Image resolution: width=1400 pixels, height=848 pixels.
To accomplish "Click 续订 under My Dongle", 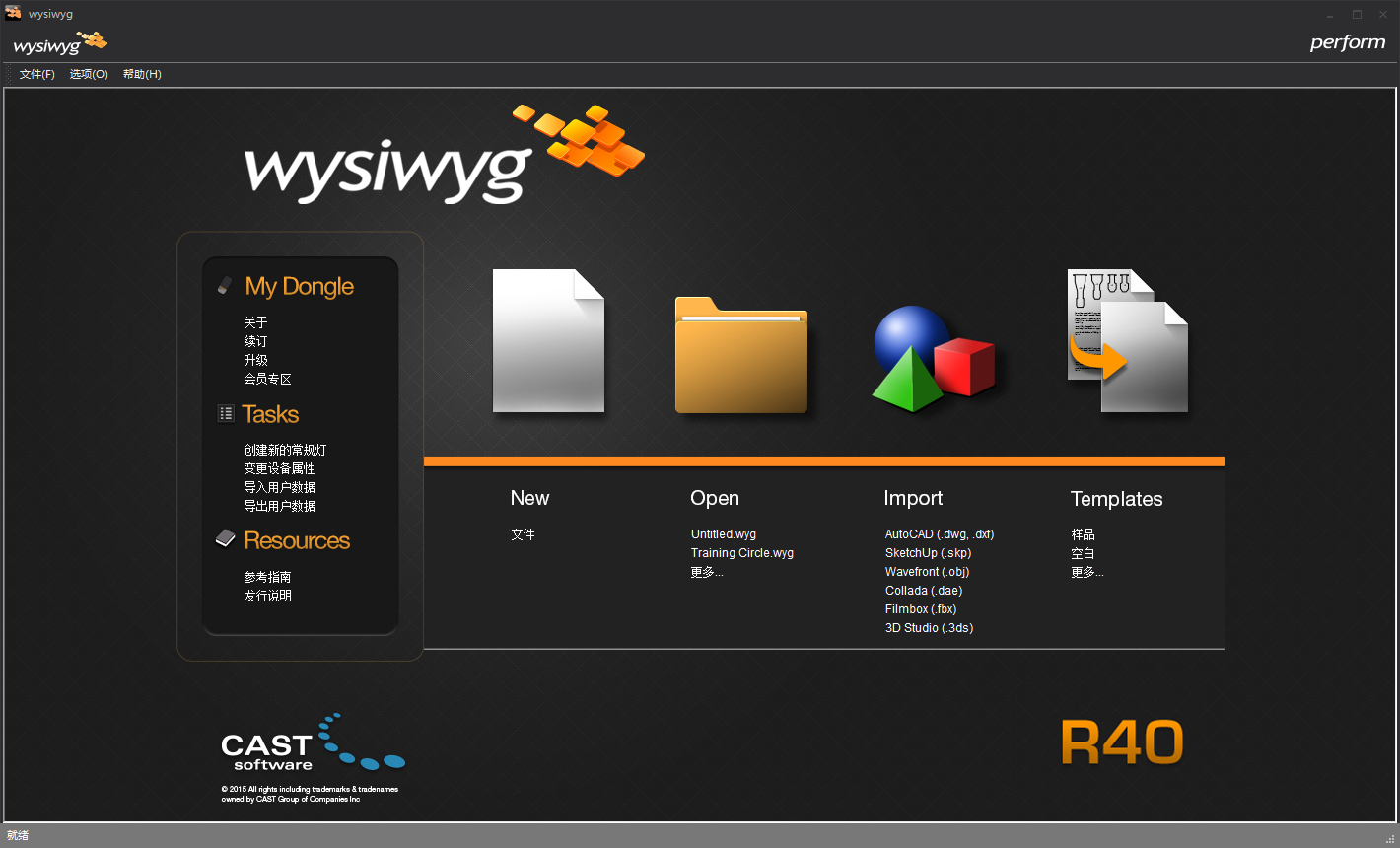I will pyautogui.click(x=256, y=341).
